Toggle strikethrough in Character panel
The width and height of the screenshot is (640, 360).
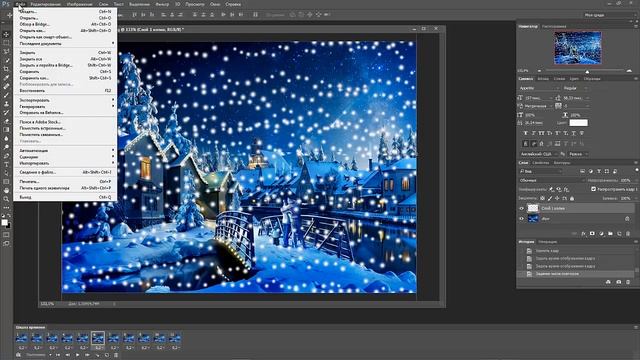582,133
